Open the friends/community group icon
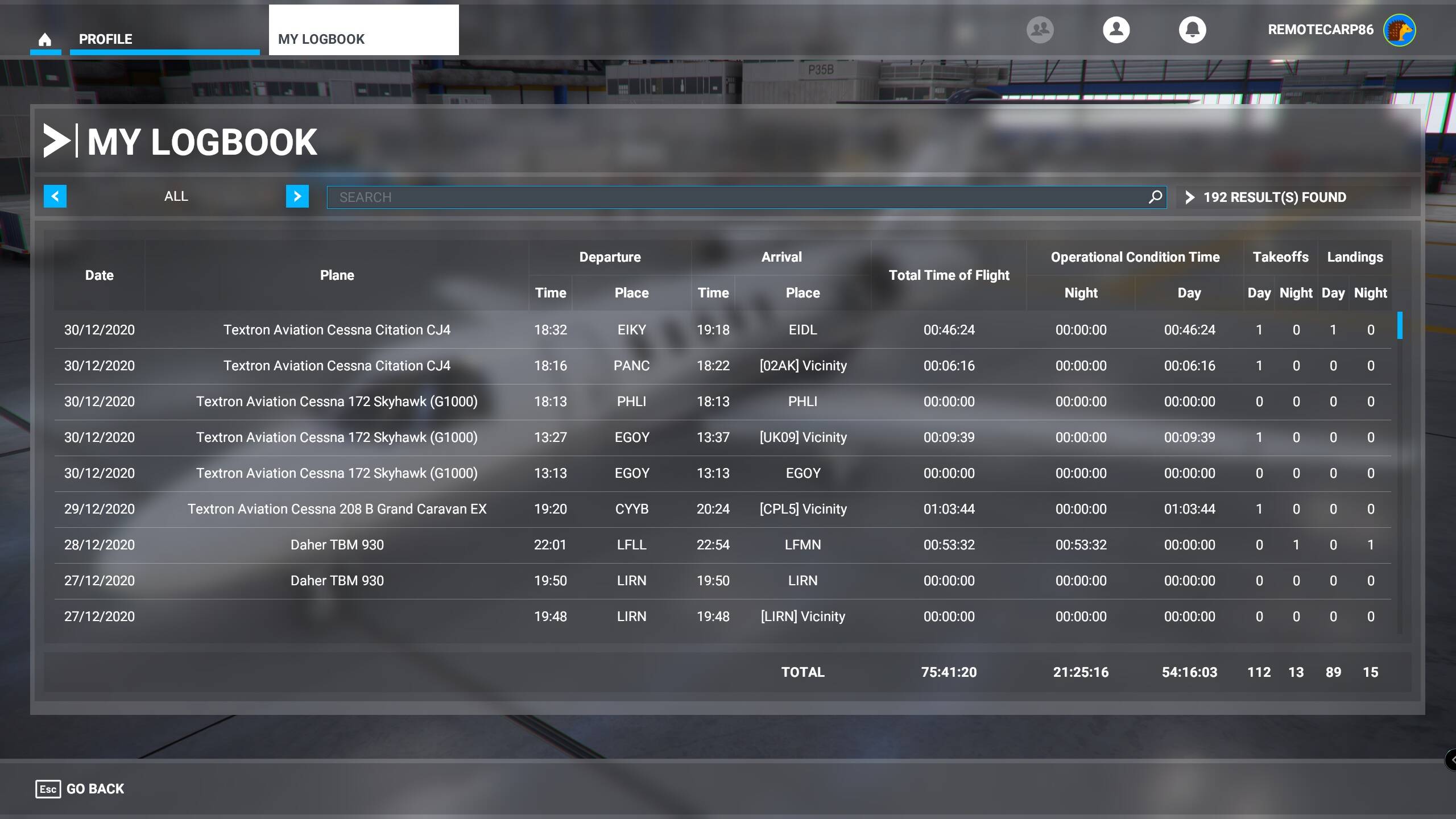The image size is (1456, 819). click(1040, 30)
